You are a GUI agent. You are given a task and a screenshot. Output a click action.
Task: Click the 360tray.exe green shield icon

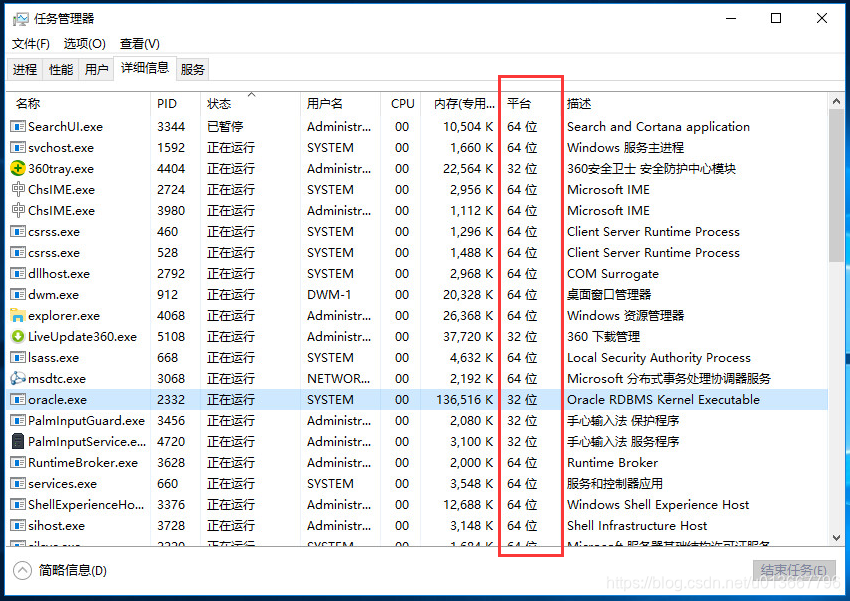pyautogui.click(x=18, y=169)
